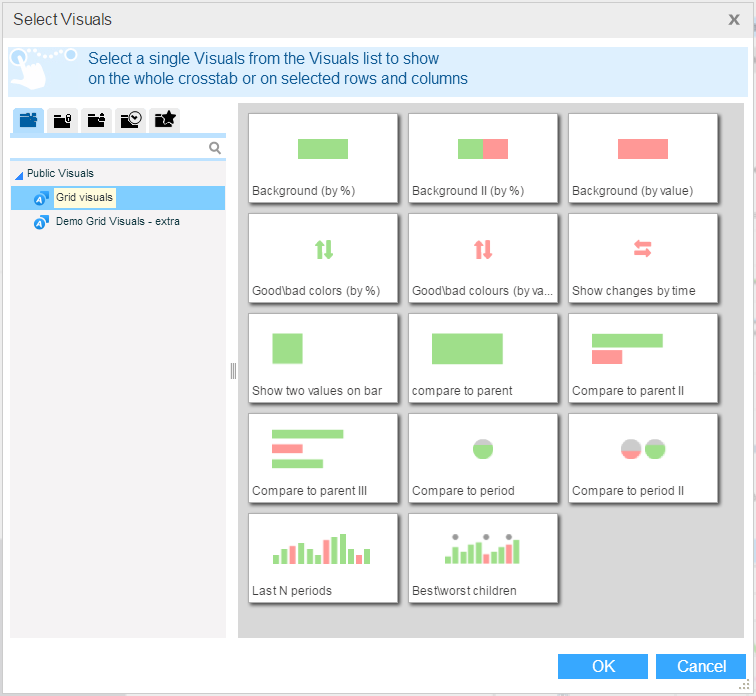Open the personal folder tab with user icon
The width and height of the screenshot is (756, 696).
96,121
